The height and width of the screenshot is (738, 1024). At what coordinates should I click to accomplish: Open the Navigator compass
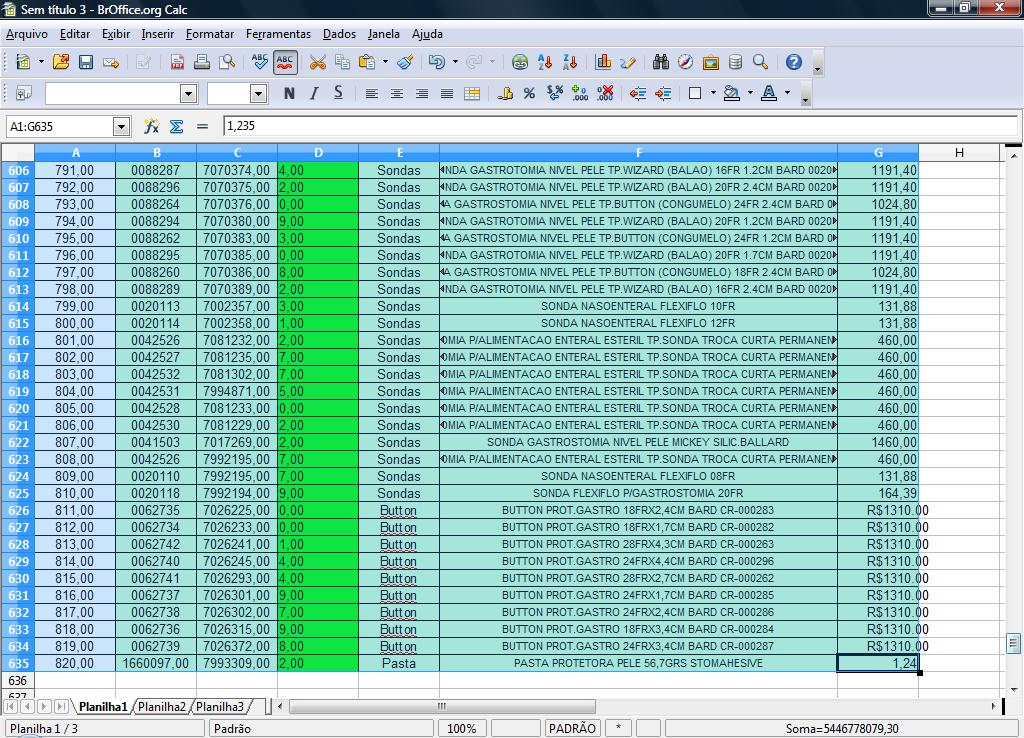click(685, 62)
